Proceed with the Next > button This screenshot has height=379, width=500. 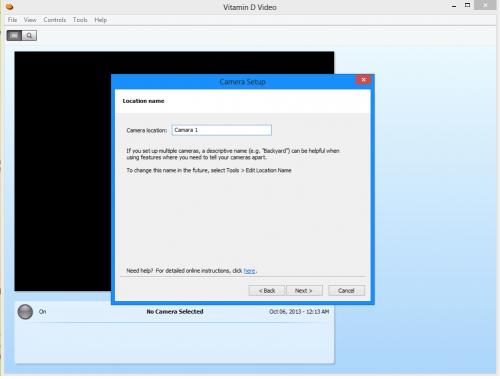[x=304, y=291]
